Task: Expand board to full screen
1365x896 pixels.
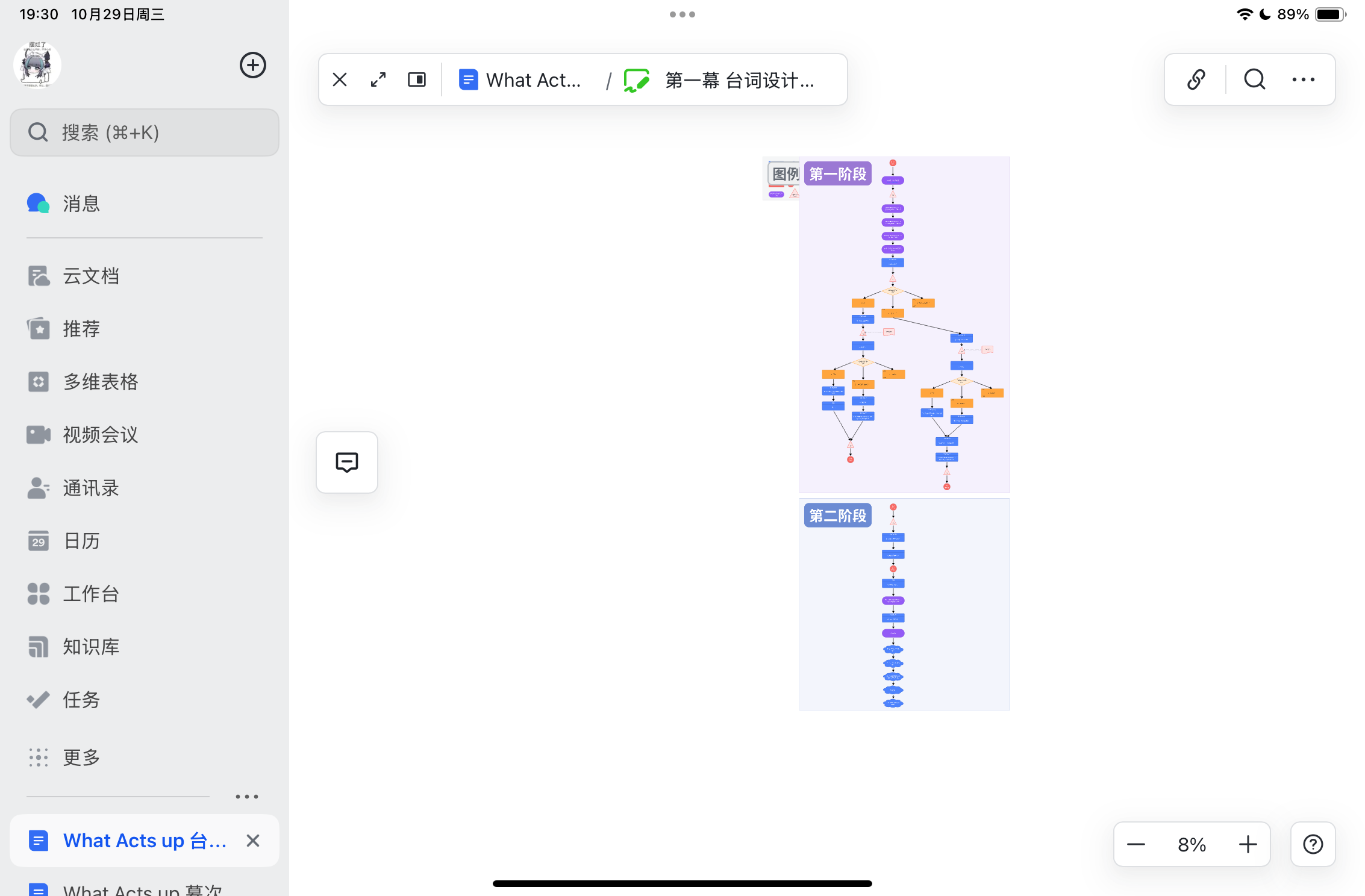Action: coord(378,79)
